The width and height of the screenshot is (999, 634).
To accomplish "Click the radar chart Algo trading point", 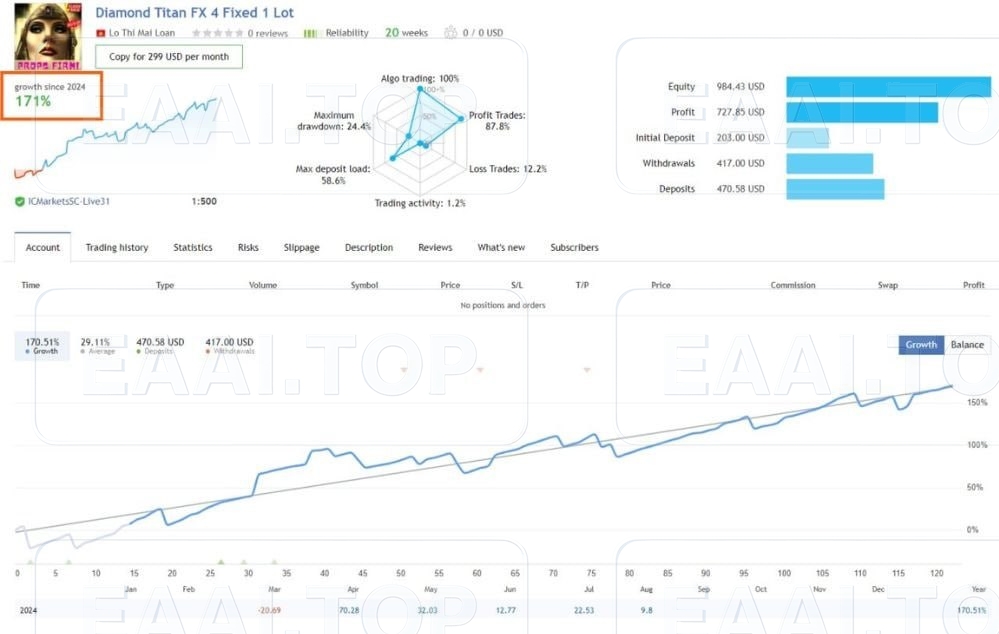I will [x=421, y=89].
